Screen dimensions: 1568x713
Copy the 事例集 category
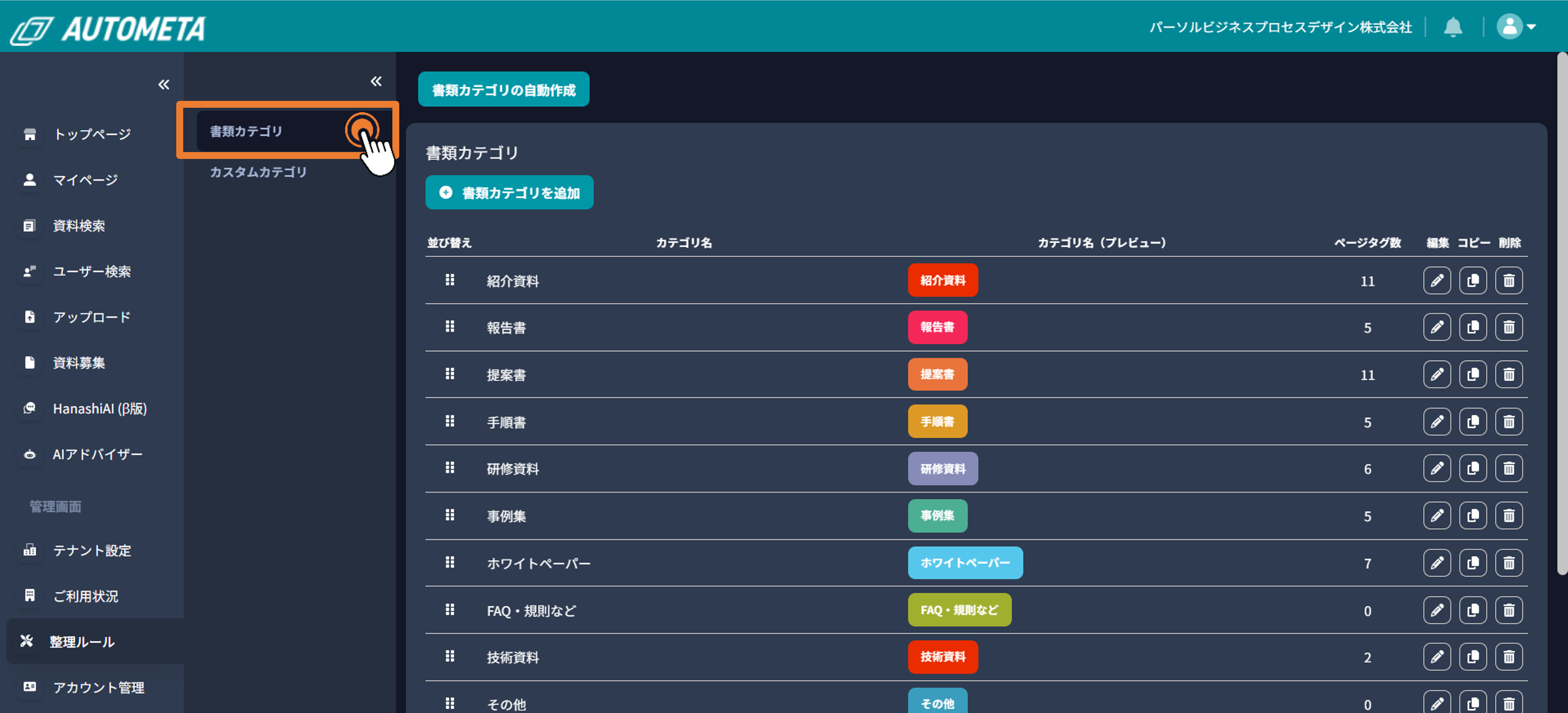(x=1472, y=516)
